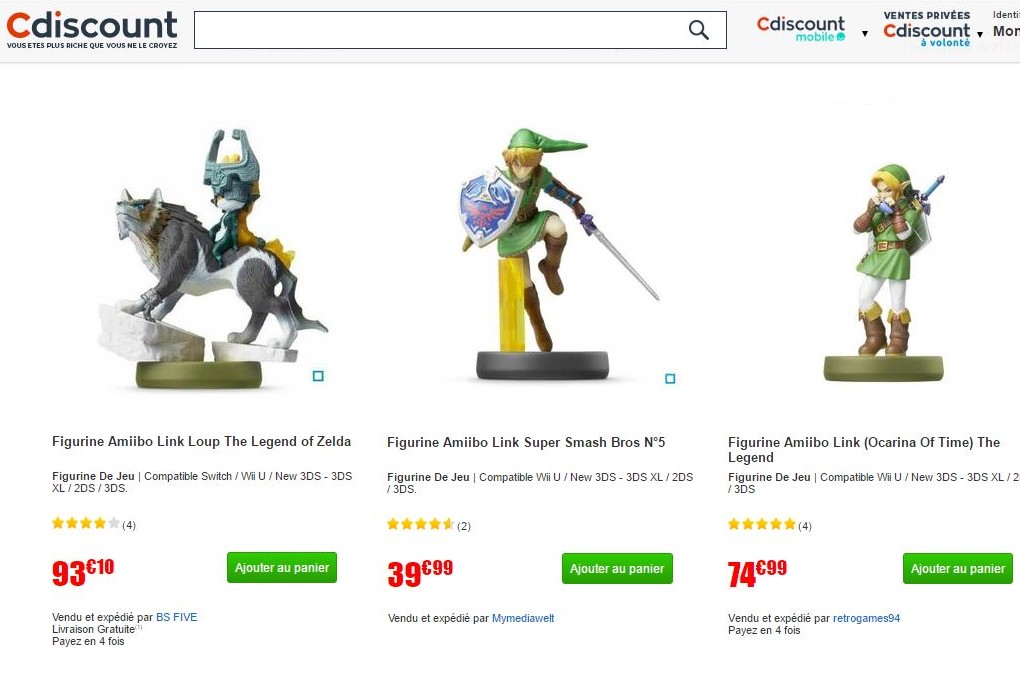Tick the compare checkbox under Link Loup image

(318, 376)
